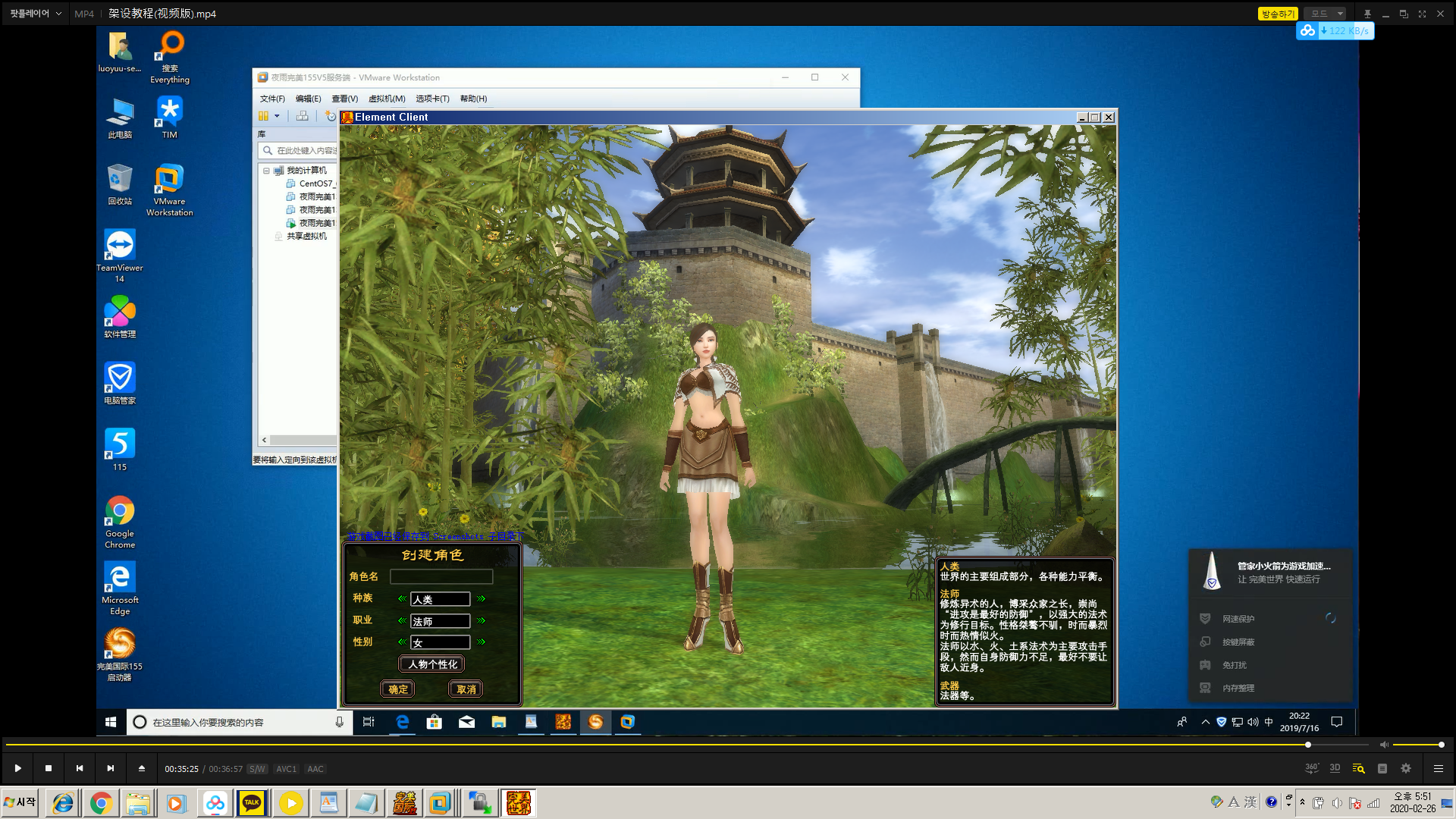1456x819 pixels.
Task: Open the 查看(V) menu
Action: click(x=344, y=99)
